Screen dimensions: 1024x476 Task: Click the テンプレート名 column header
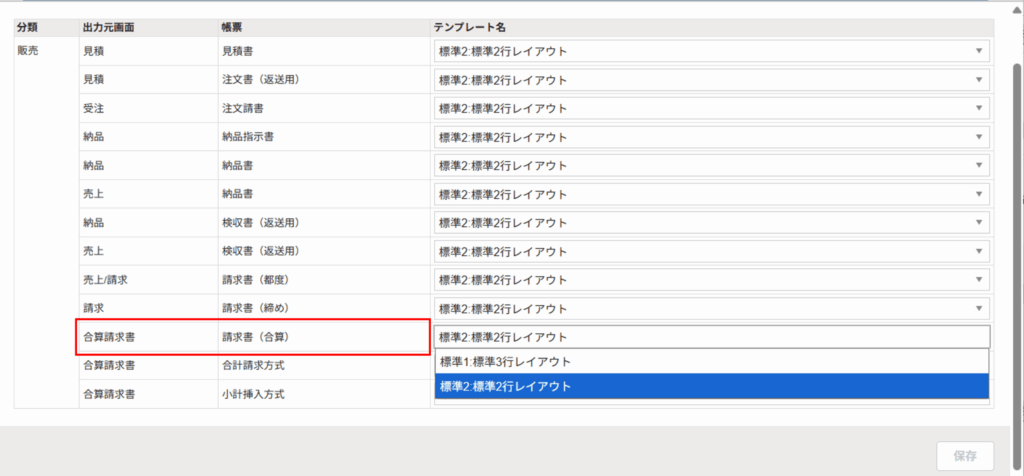coord(476,26)
